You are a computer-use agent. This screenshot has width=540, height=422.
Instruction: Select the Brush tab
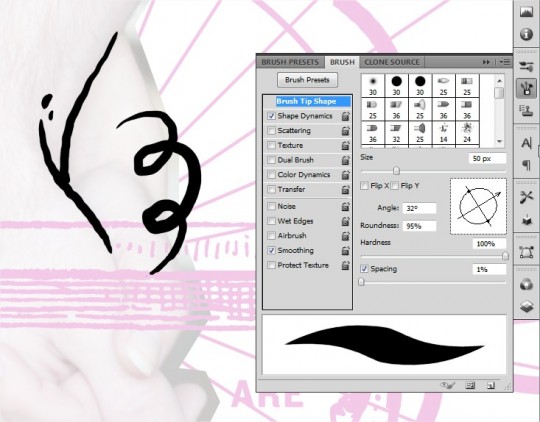(342, 62)
